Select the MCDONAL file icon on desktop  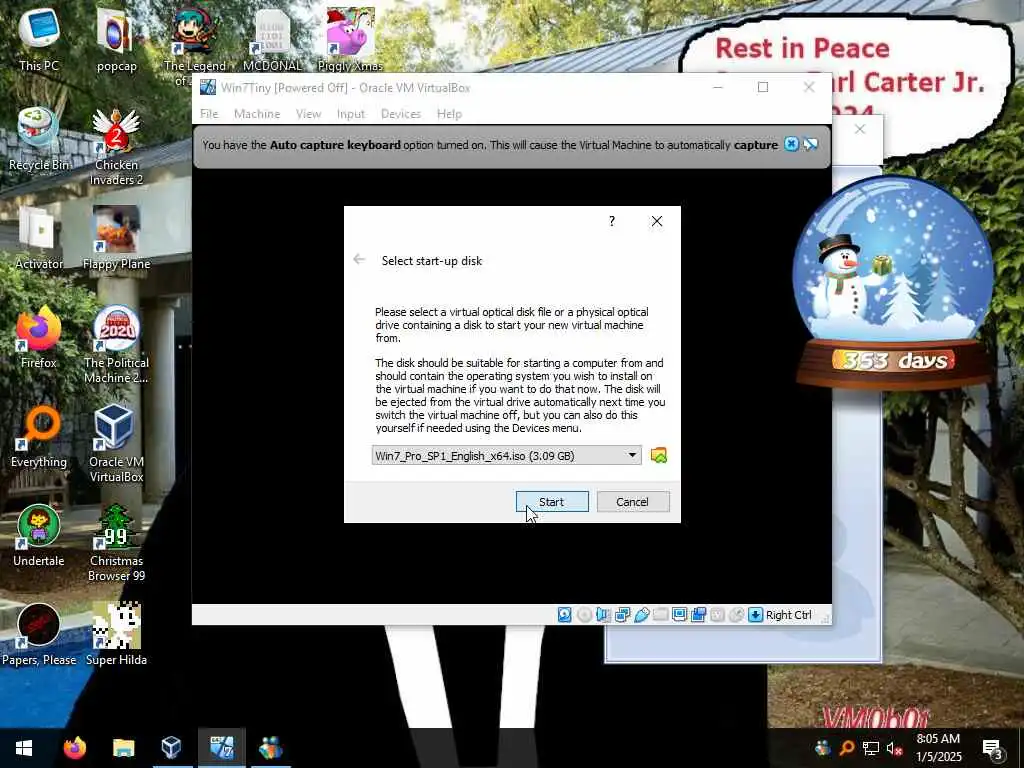point(272,39)
